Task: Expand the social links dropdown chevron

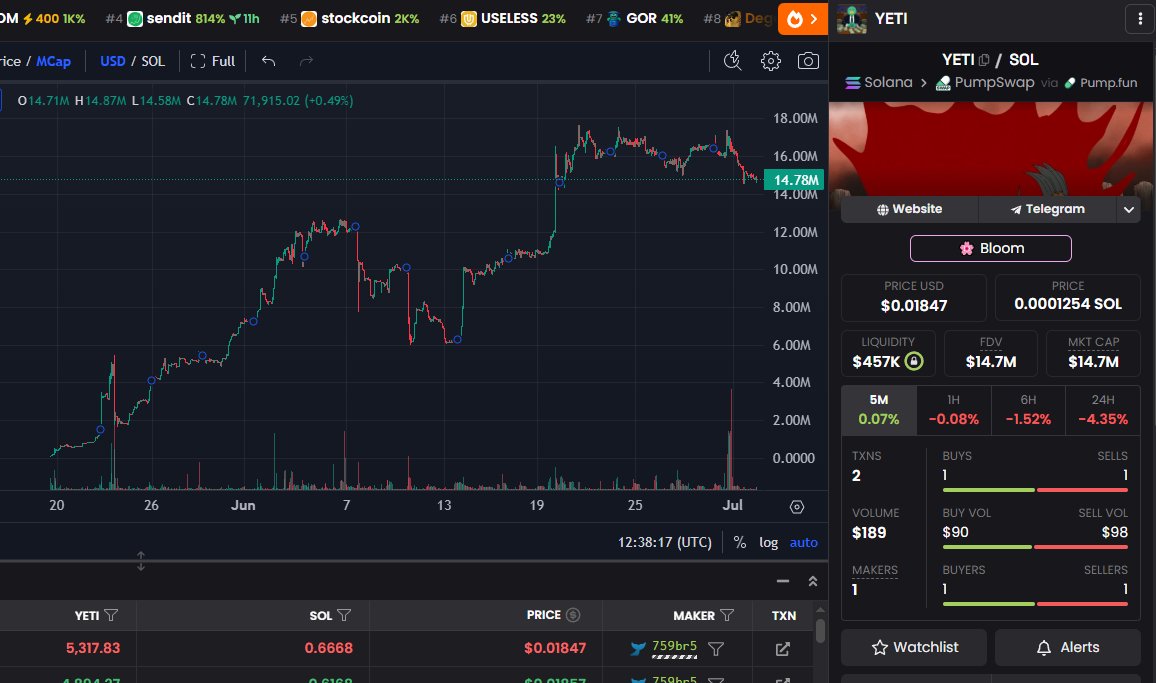Action: tap(1129, 209)
